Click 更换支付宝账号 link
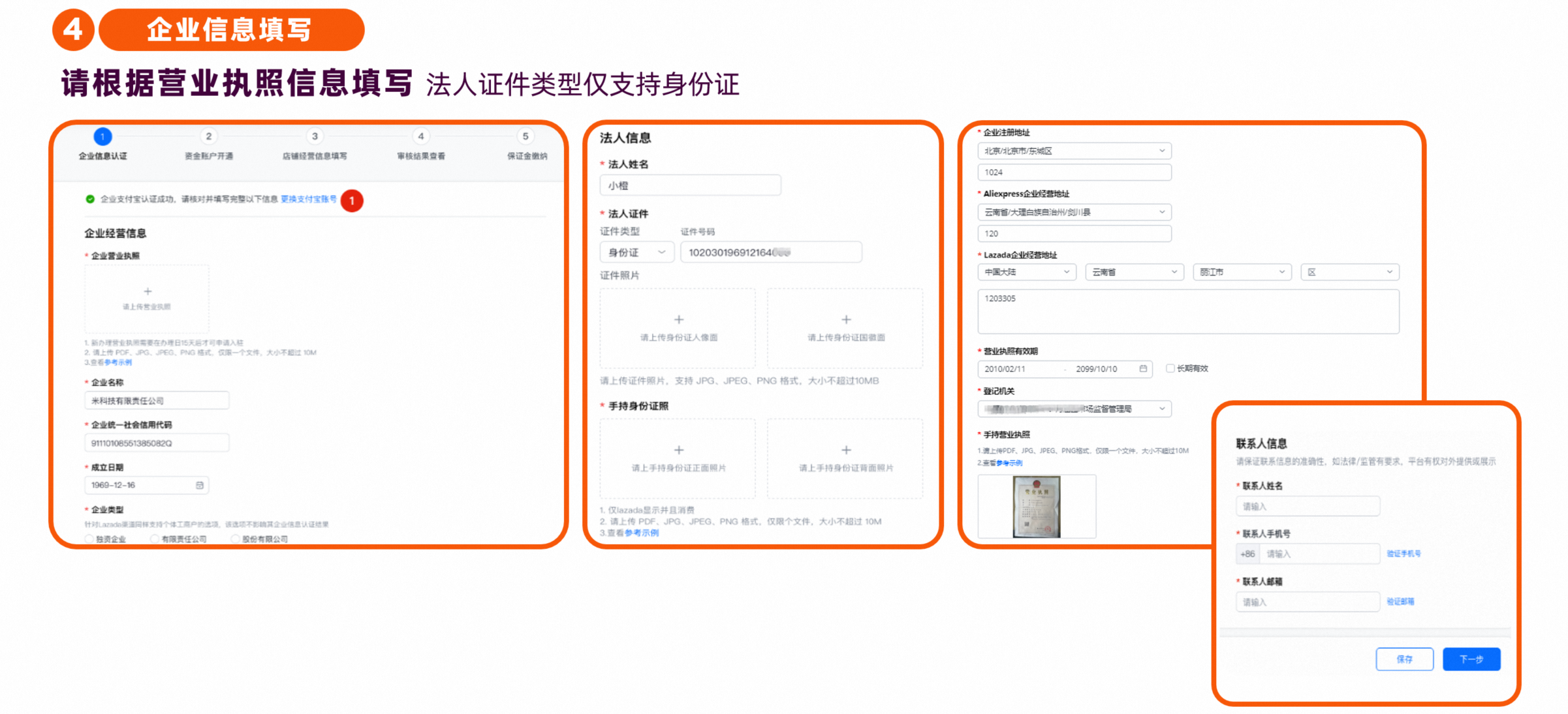Image resolution: width=1568 pixels, height=714 pixels. point(309,199)
